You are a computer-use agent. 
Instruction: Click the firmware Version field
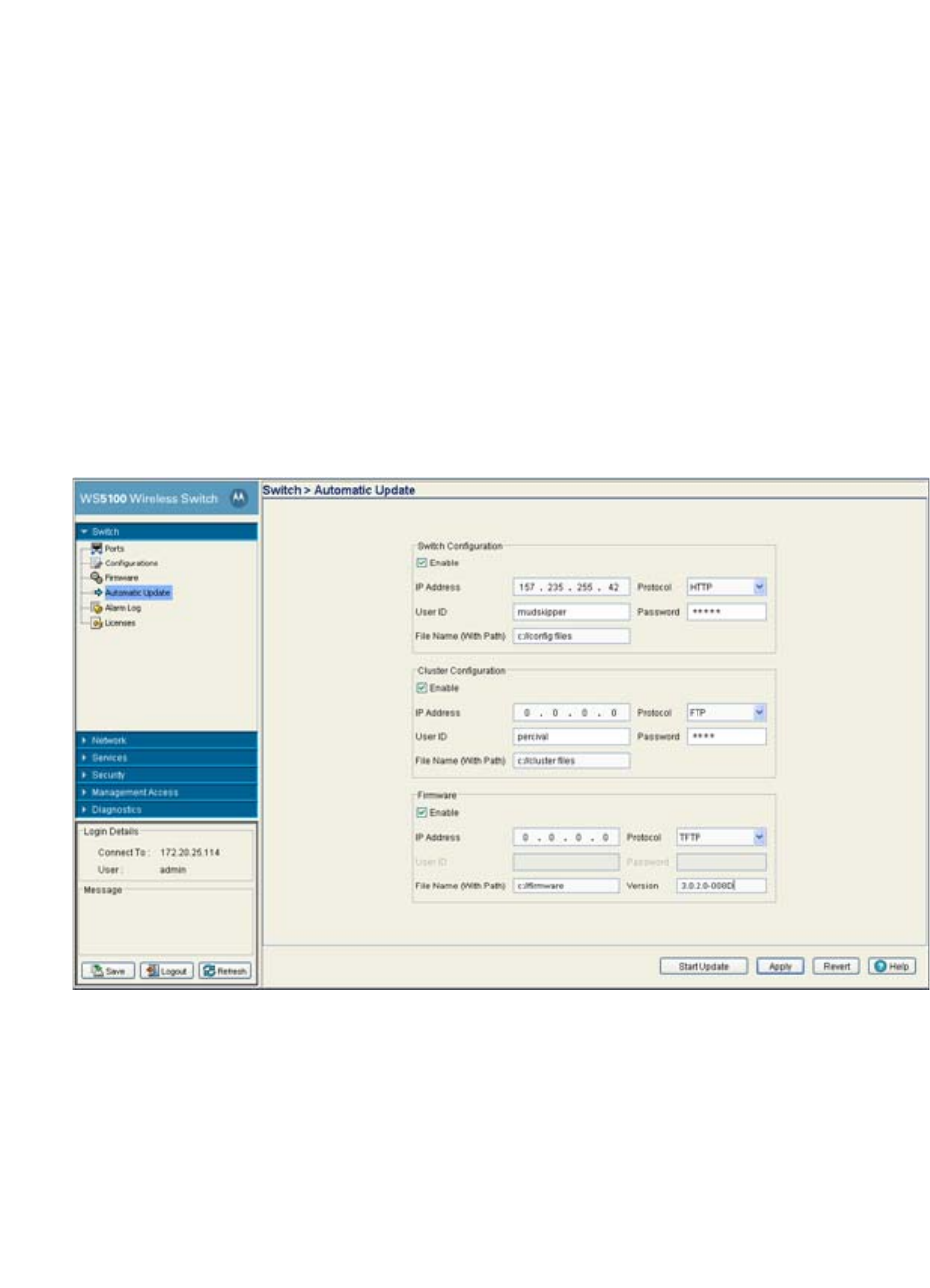(x=721, y=885)
